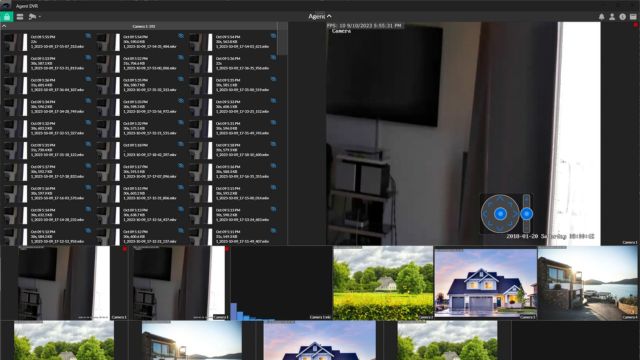Click the top of the PTZ zoom slider
The image size is (640, 360).
(x=527, y=199)
